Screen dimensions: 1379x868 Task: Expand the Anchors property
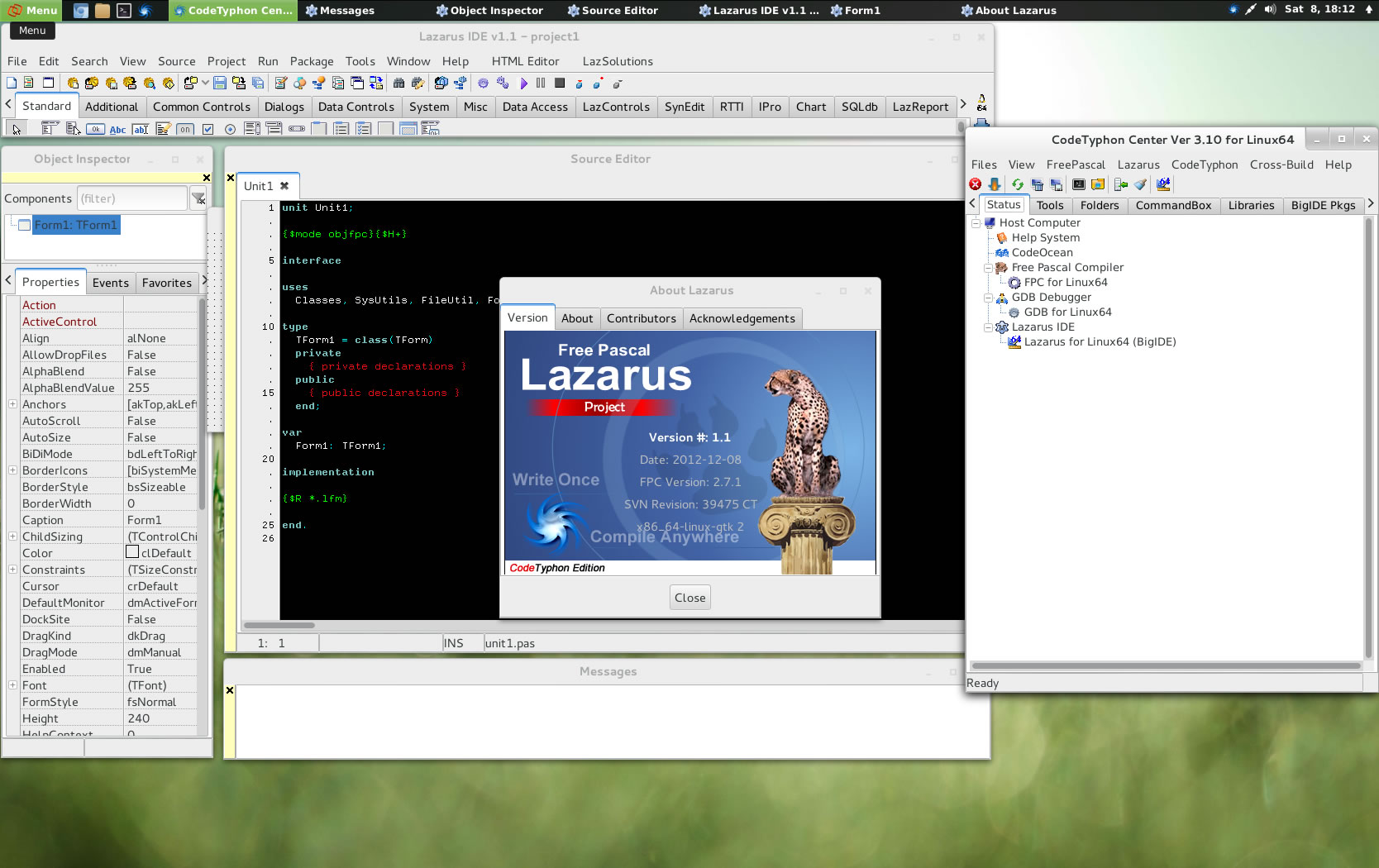[x=12, y=404]
